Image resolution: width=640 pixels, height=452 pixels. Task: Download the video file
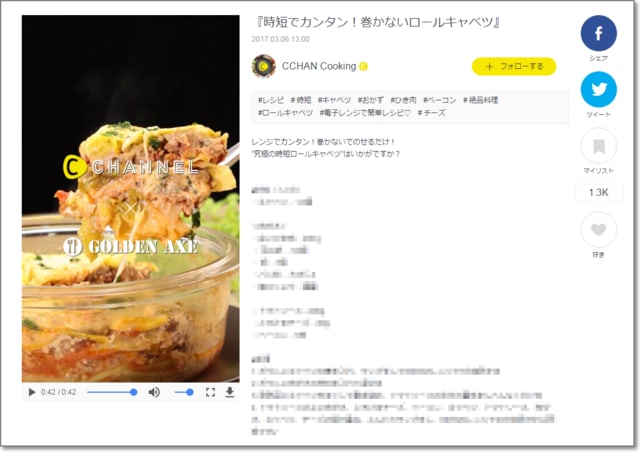click(x=230, y=392)
